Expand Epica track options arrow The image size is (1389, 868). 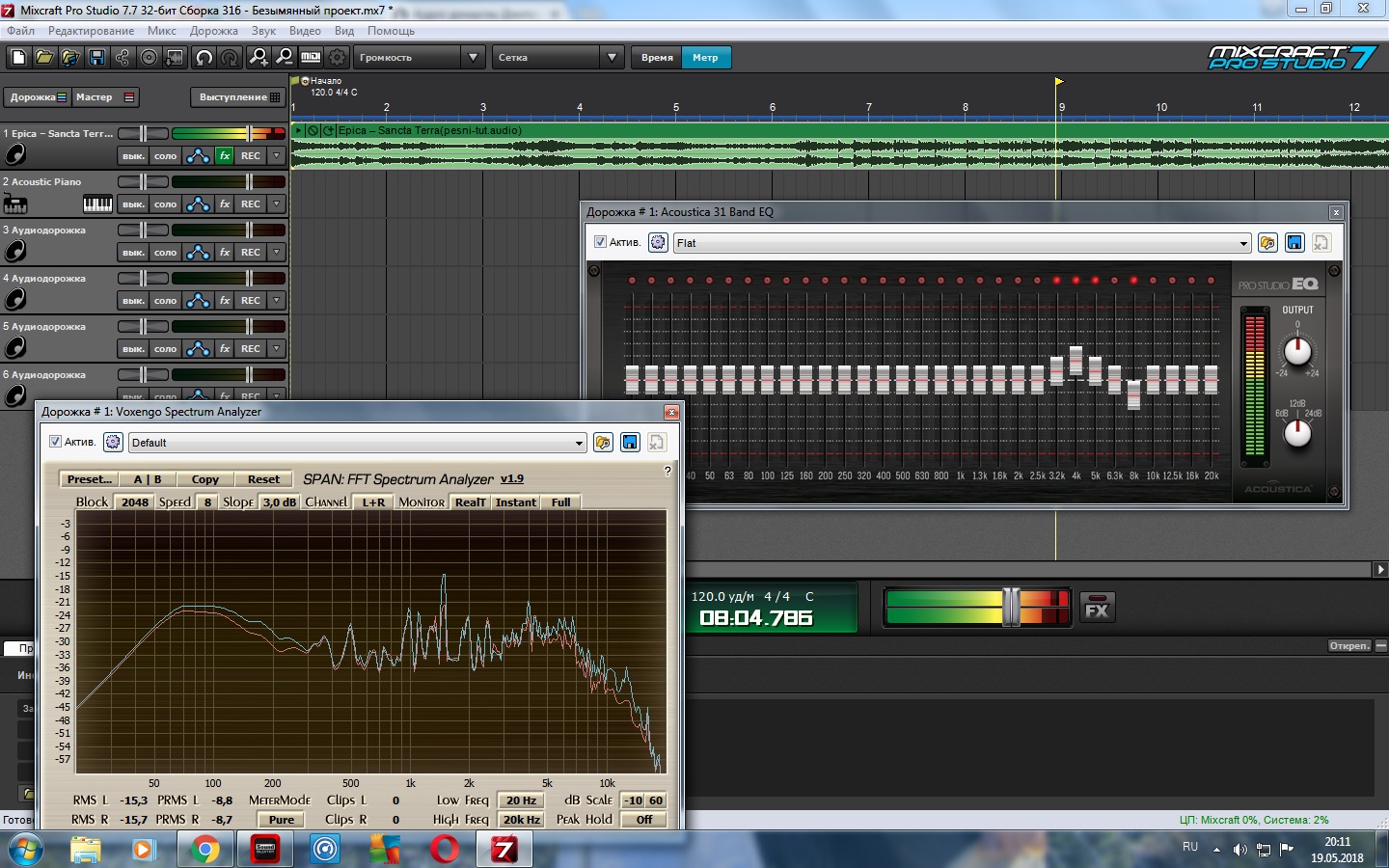point(277,155)
